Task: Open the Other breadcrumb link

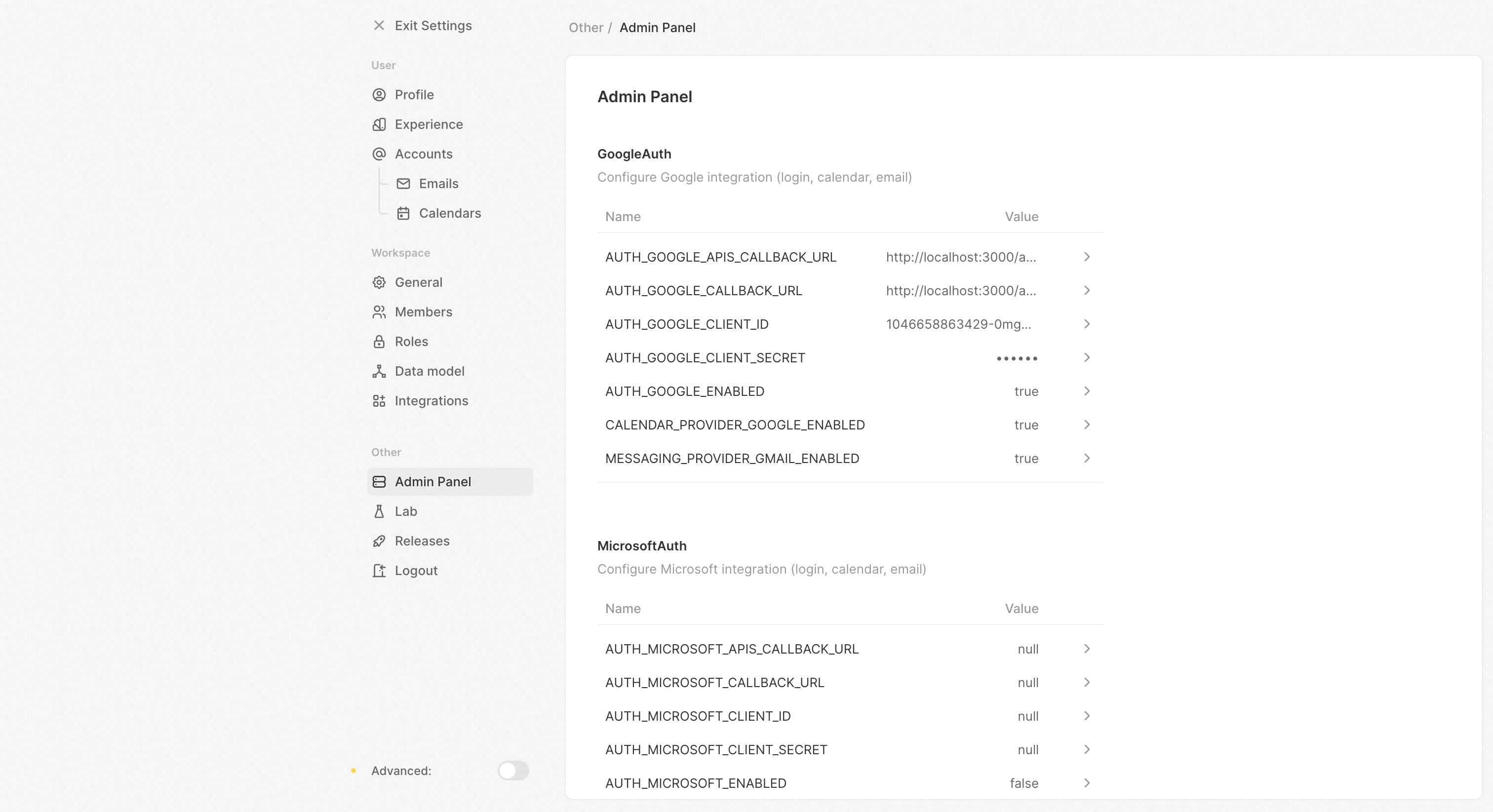Action: 586,27
